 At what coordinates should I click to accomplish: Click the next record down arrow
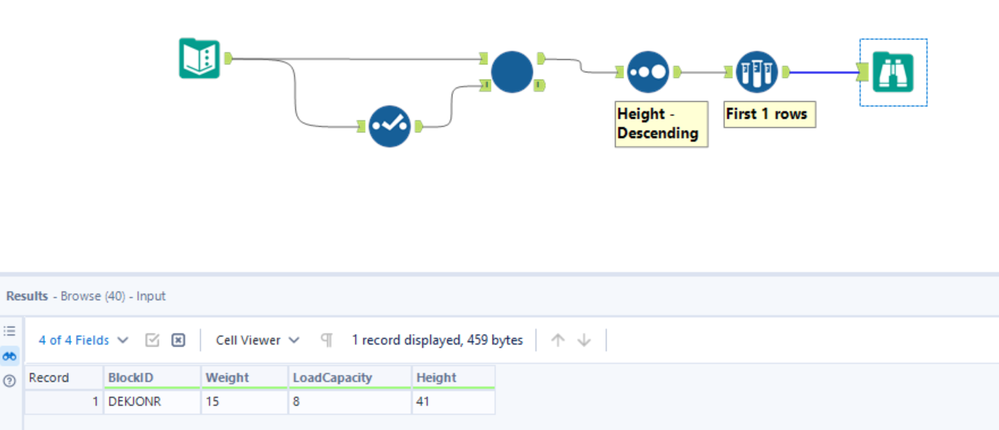(584, 340)
